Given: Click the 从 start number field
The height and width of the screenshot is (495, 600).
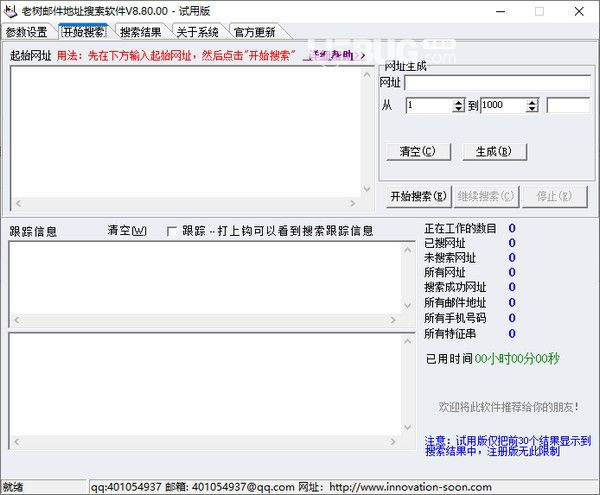Looking at the screenshot, I should [x=429, y=105].
